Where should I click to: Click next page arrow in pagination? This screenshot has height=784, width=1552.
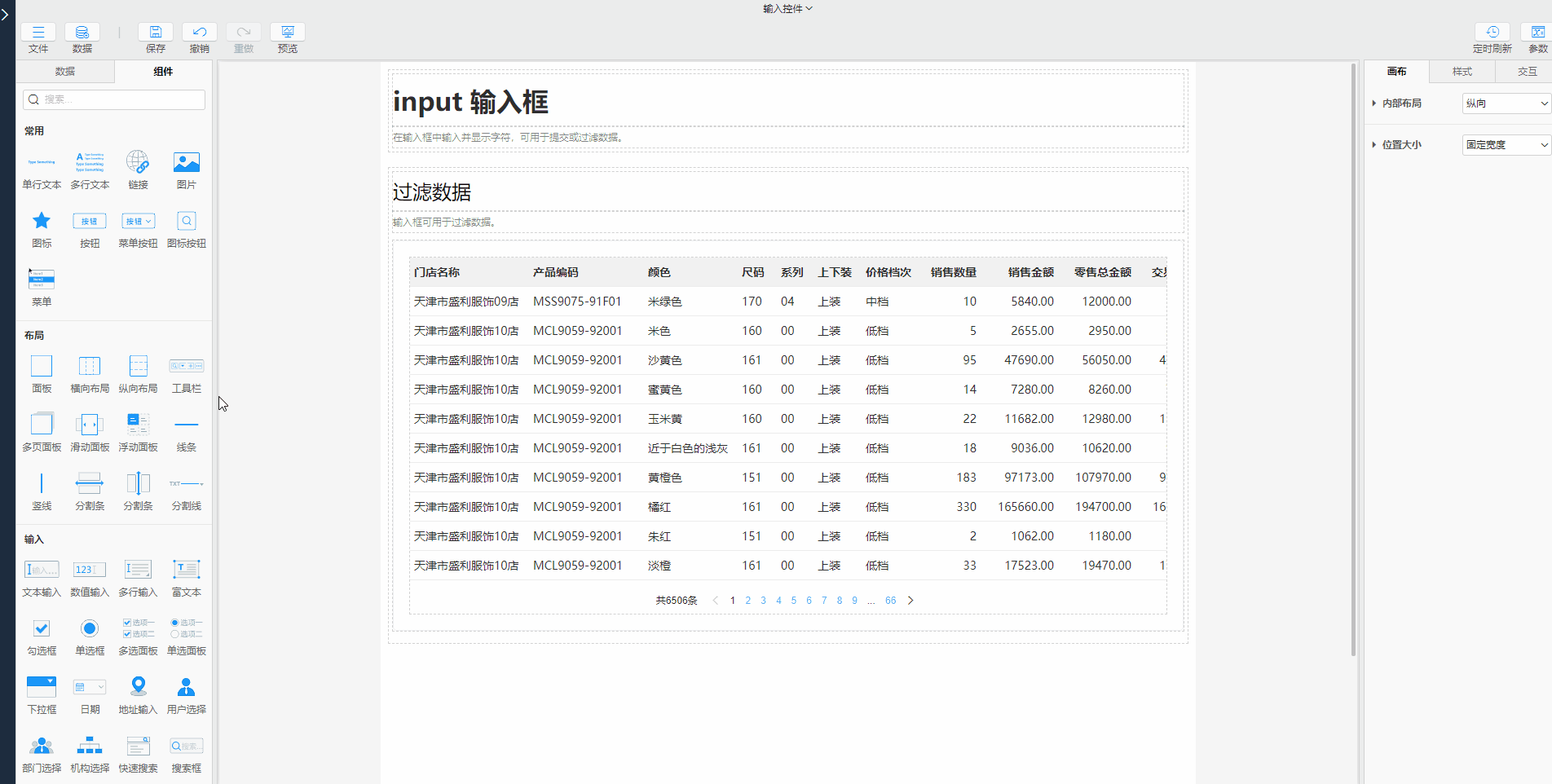pyautogui.click(x=910, y=601)
